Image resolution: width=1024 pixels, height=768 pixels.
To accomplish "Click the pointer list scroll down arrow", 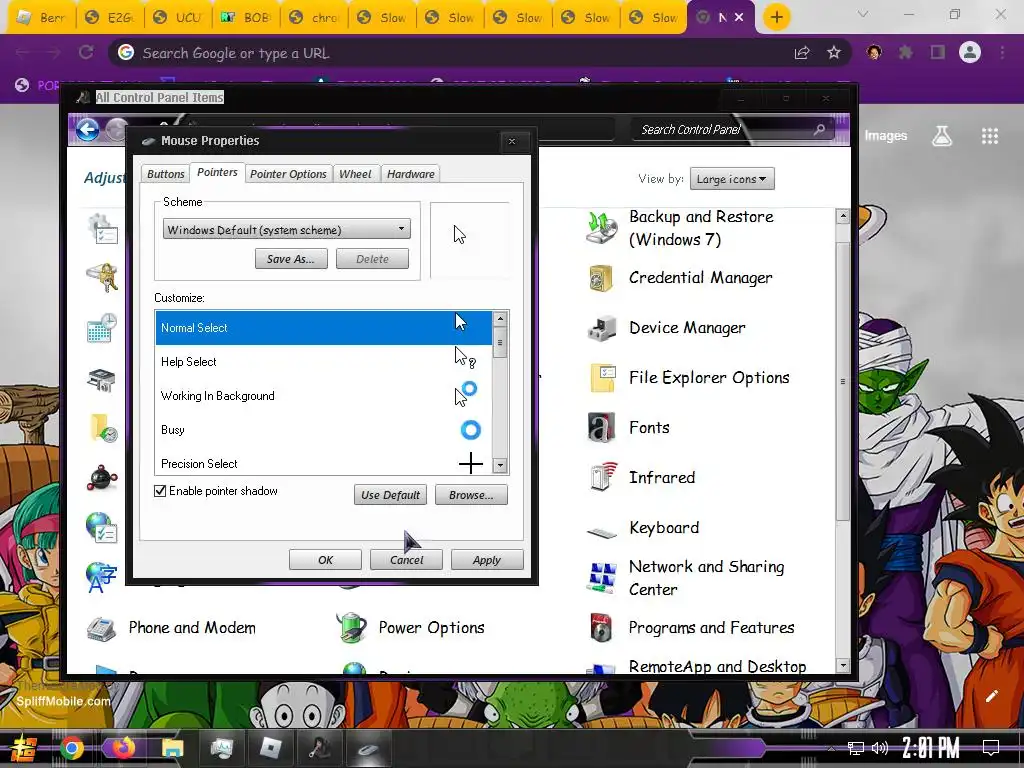I will [500, 466].
